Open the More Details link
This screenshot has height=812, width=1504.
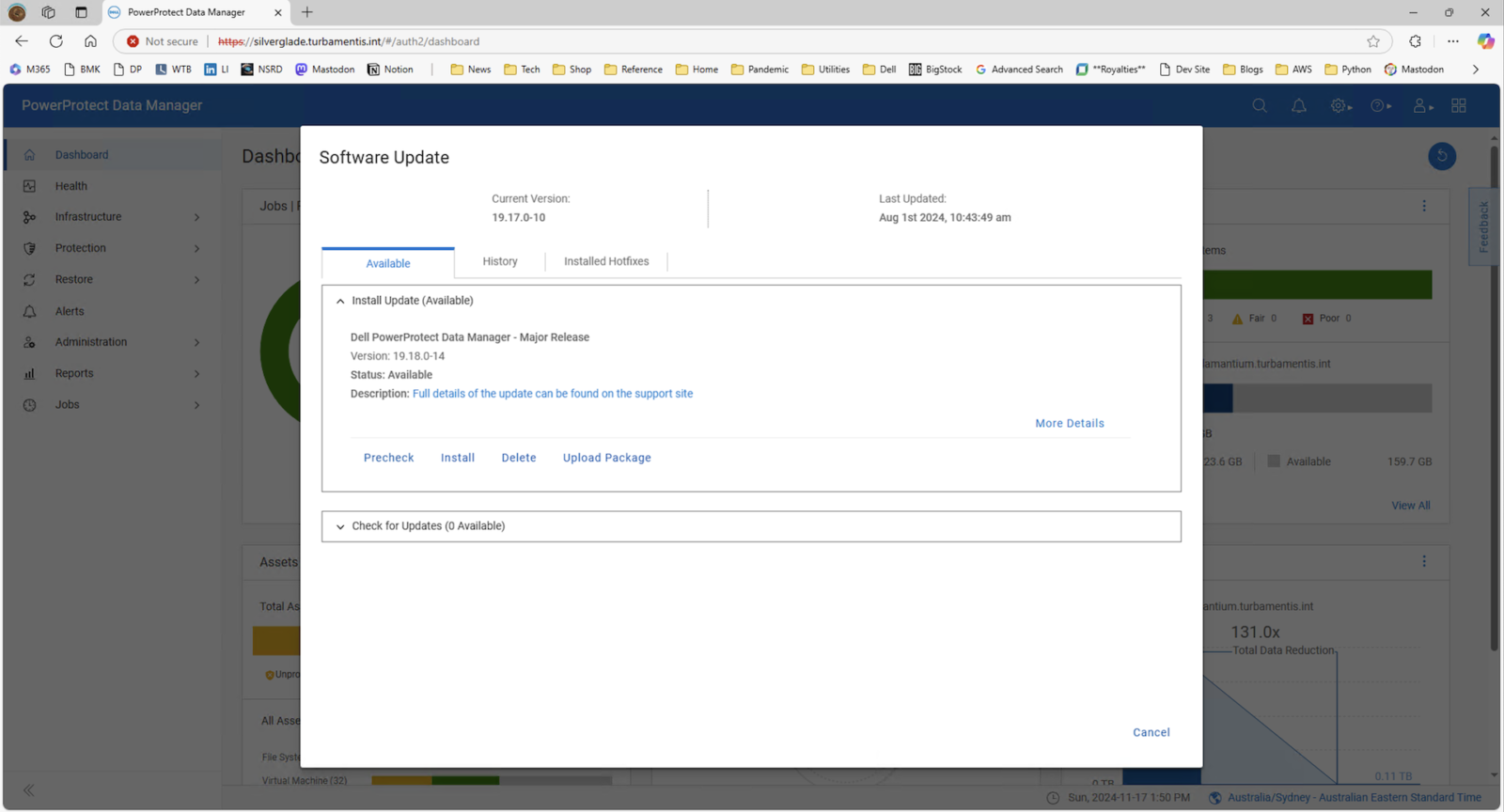1070,424
